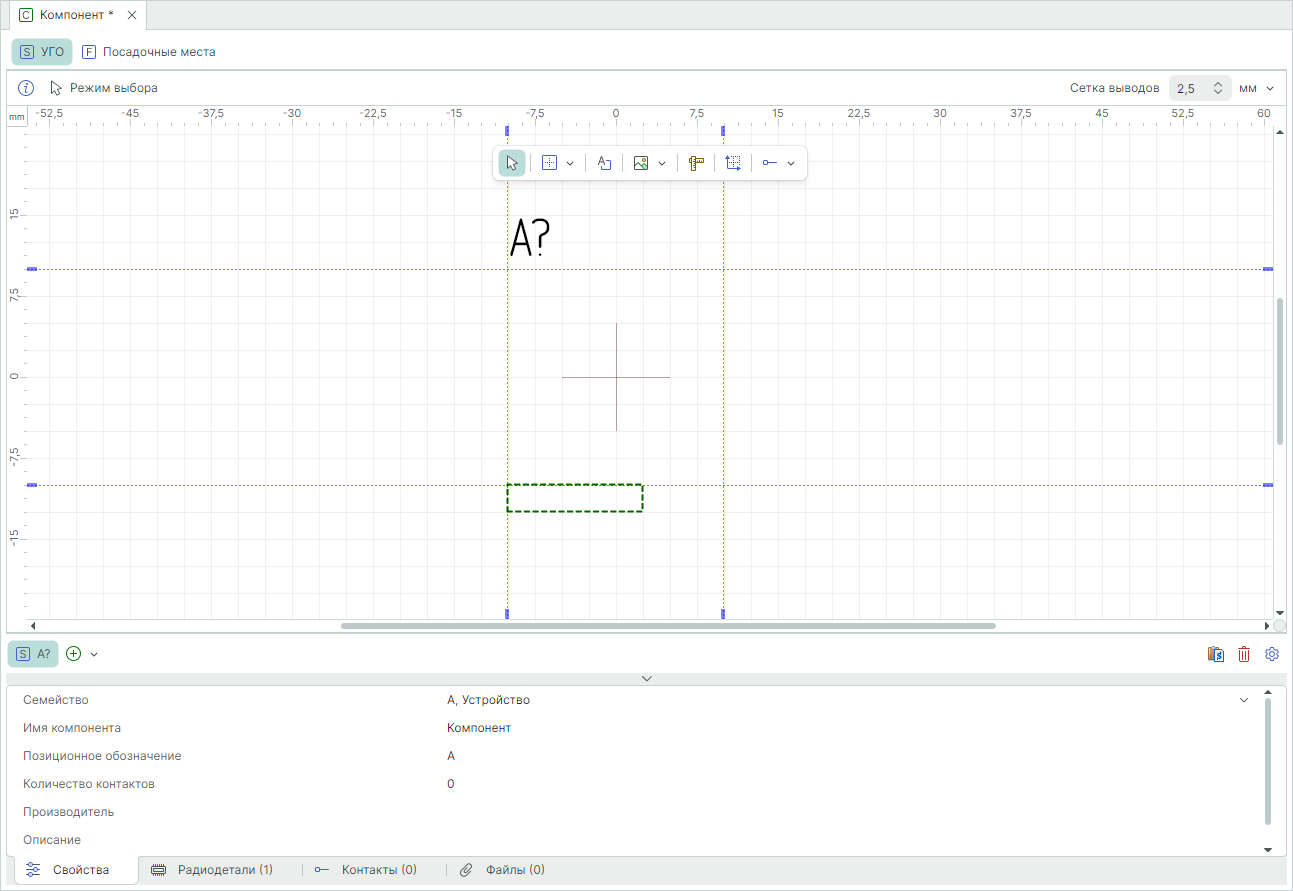Open the Контакты (0) tab

click(x=366, y=870)
